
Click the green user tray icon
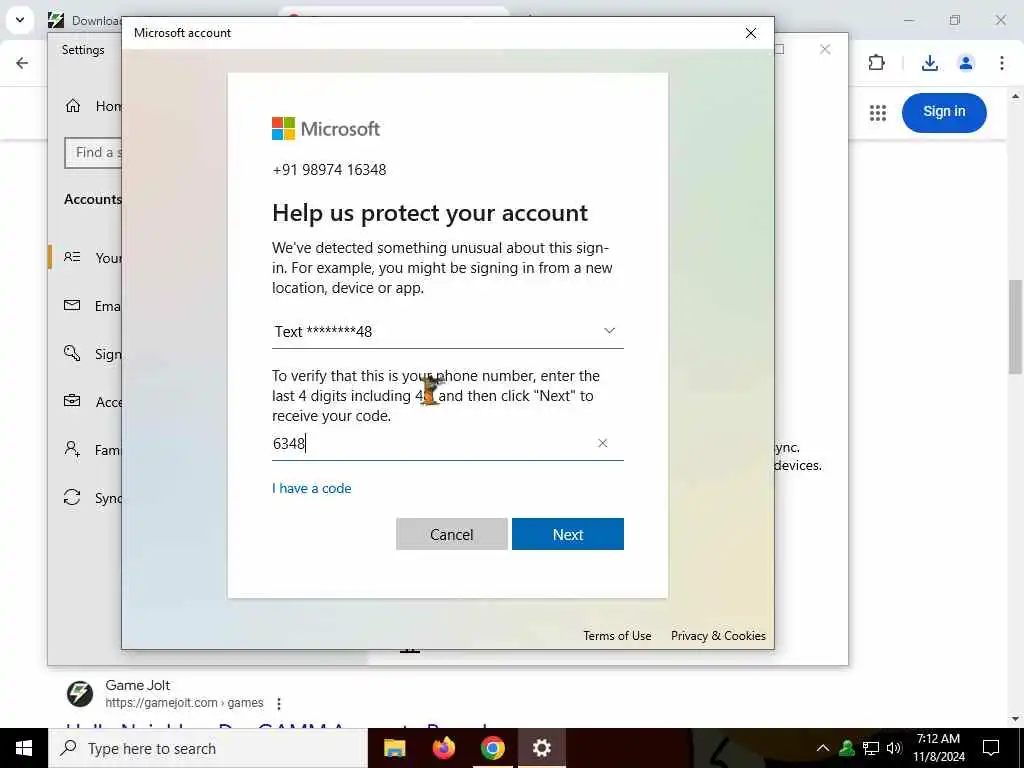click(847, 748)
